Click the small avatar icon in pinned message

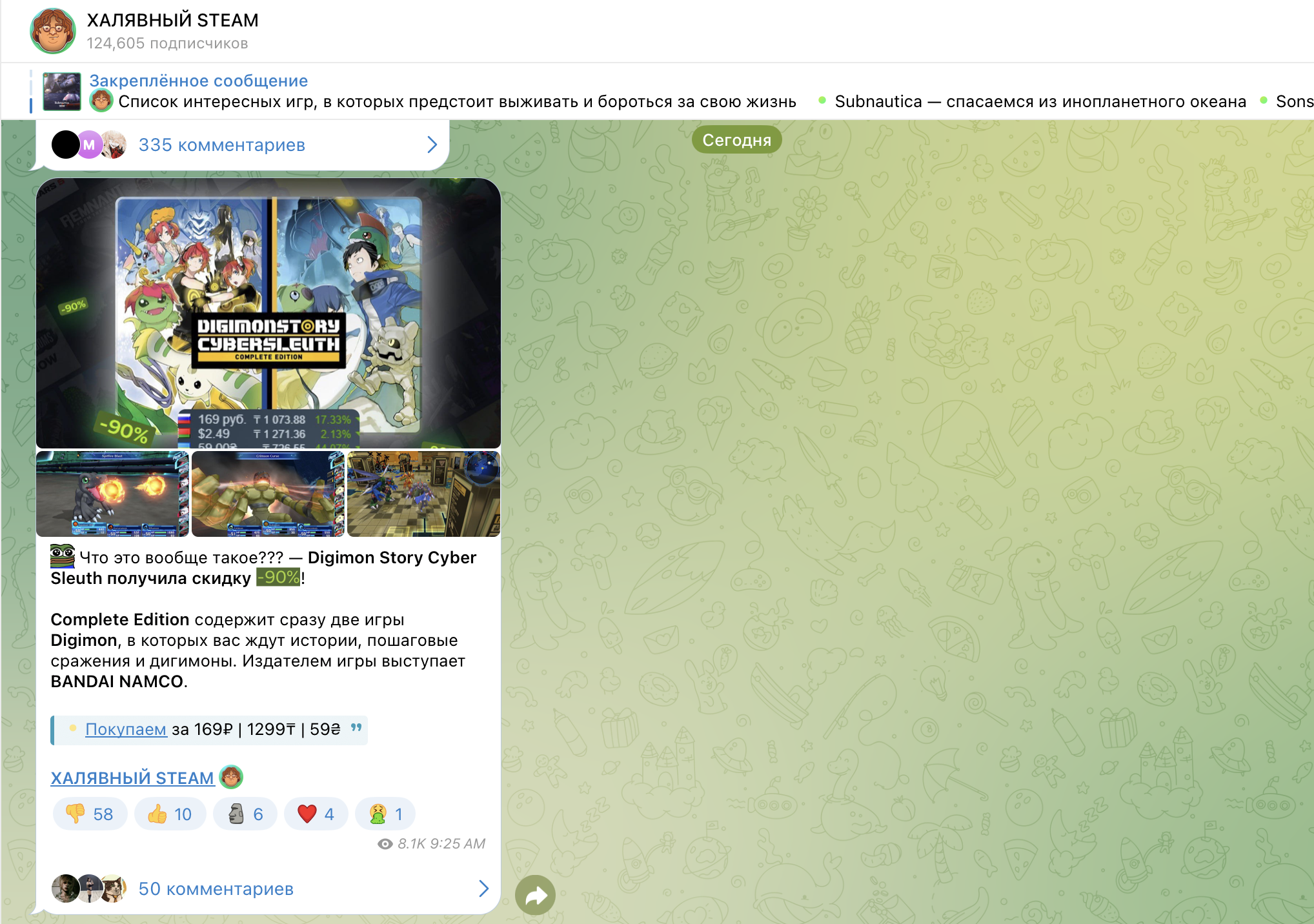click(x=101, y=101)
